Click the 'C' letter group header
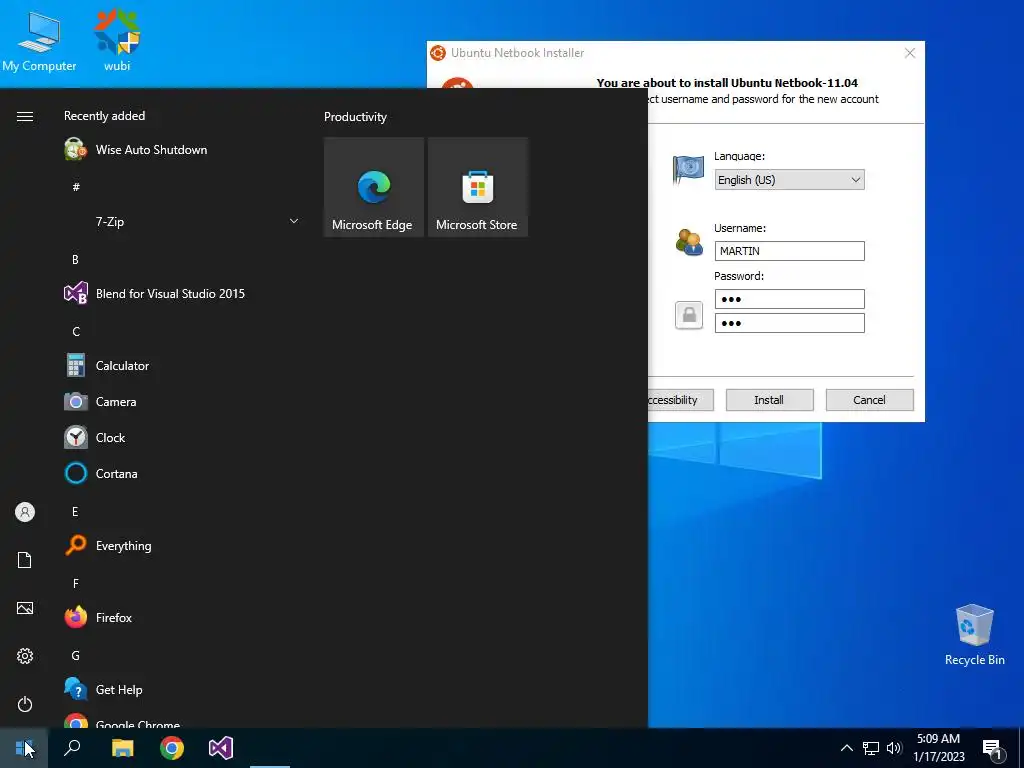 pos(76,332)
